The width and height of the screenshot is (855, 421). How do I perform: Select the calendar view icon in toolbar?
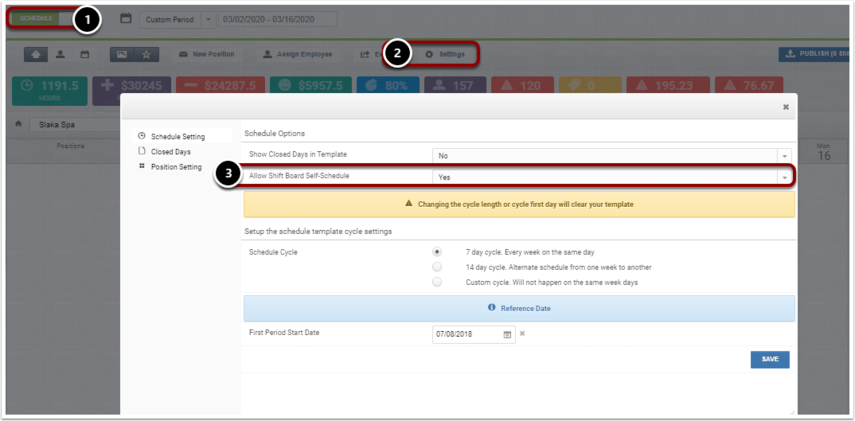(85, 55)
